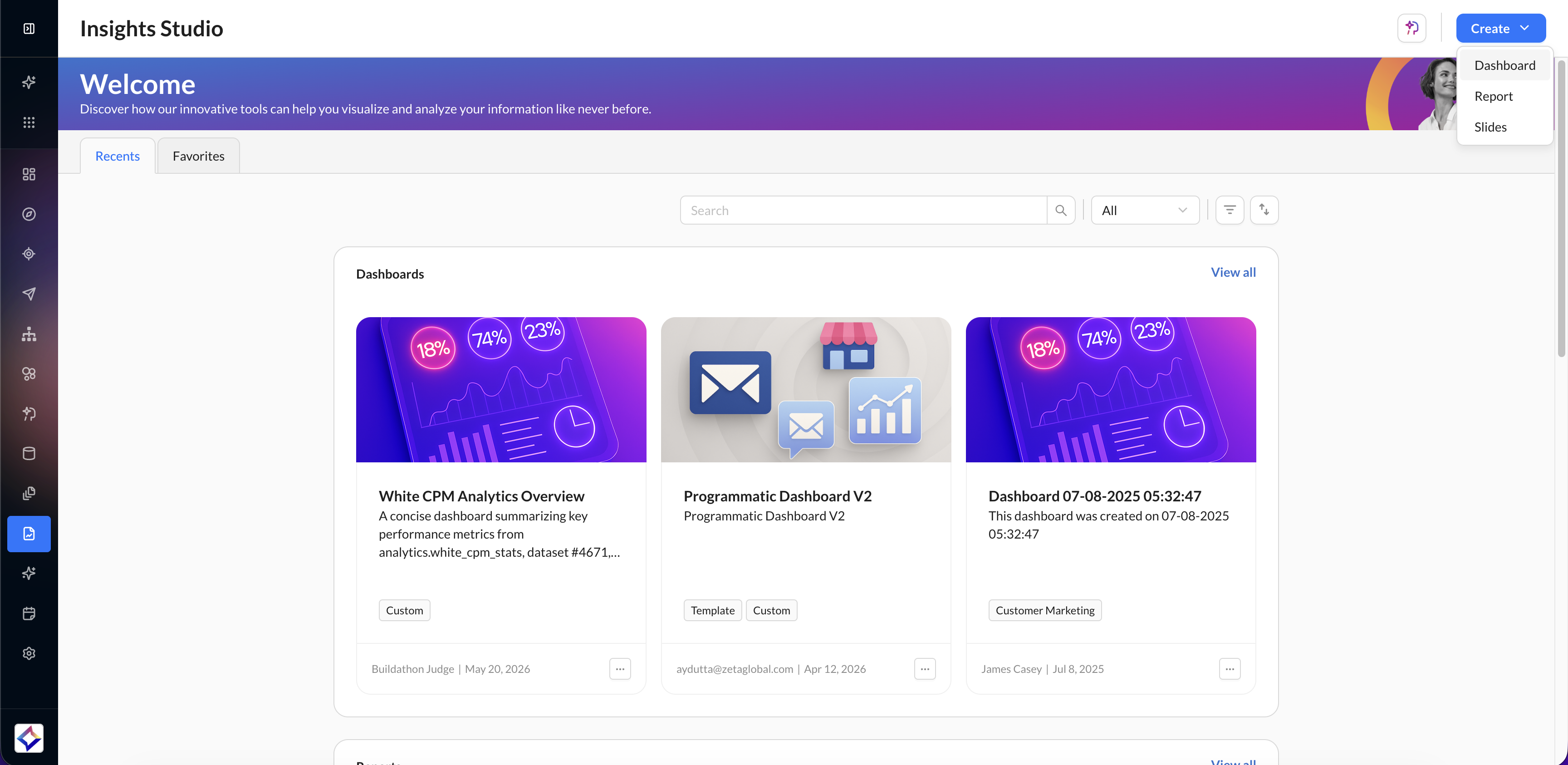Open more options for Dashboard 07-08-2025 card
The height and width of the screenshot is (765, 1568).
coord(1230,669)
